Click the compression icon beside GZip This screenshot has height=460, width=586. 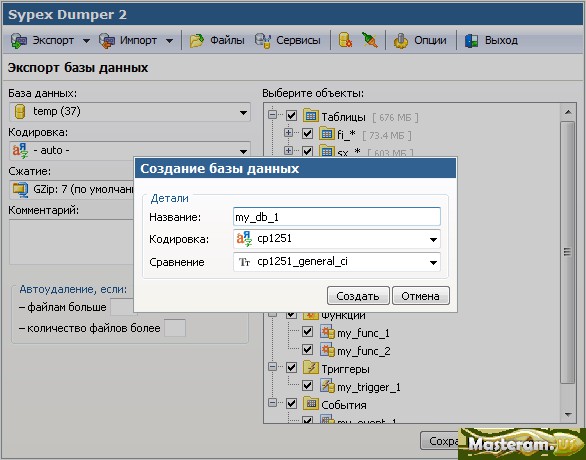20,189
